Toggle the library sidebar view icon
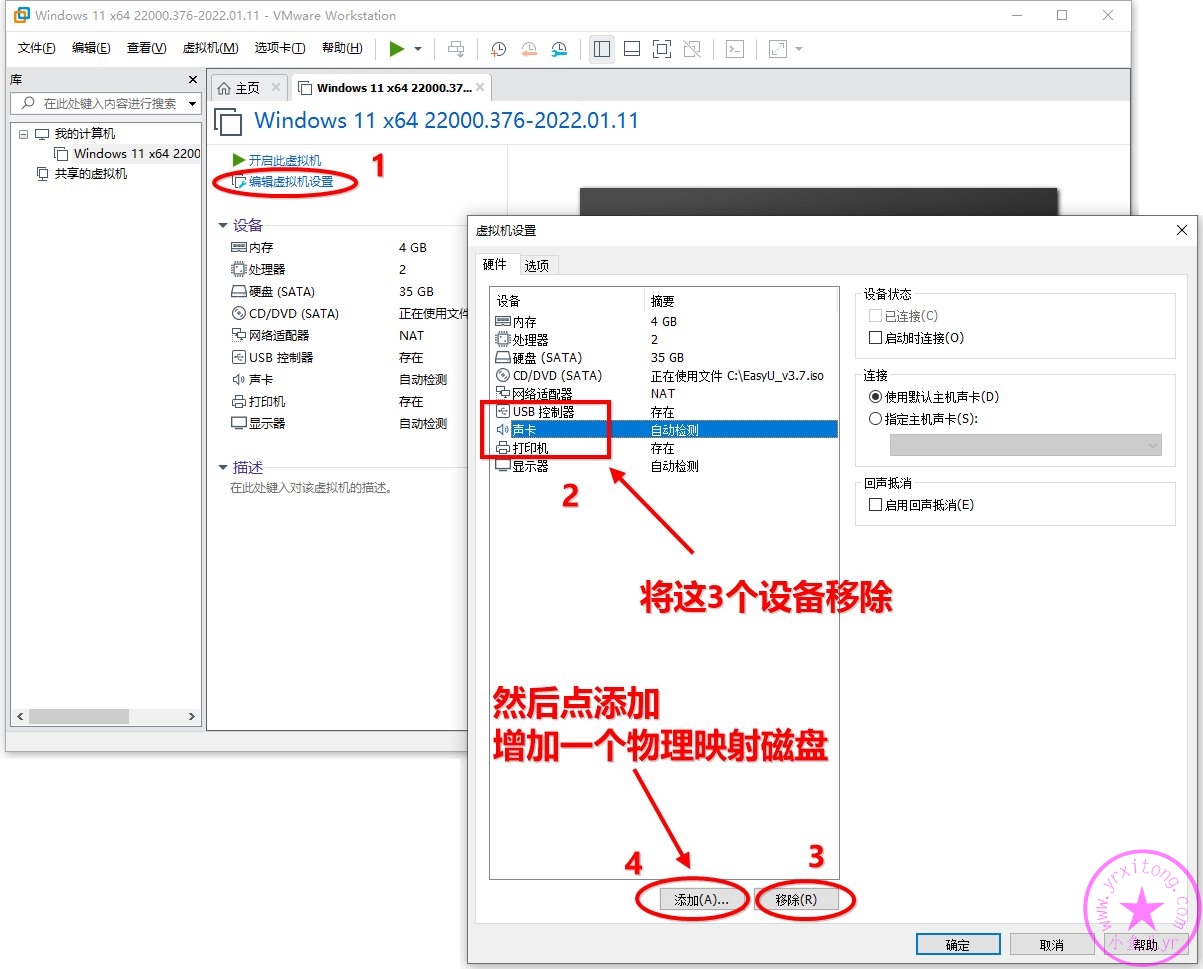1203x969 pixels. click(x=601, y=48)
